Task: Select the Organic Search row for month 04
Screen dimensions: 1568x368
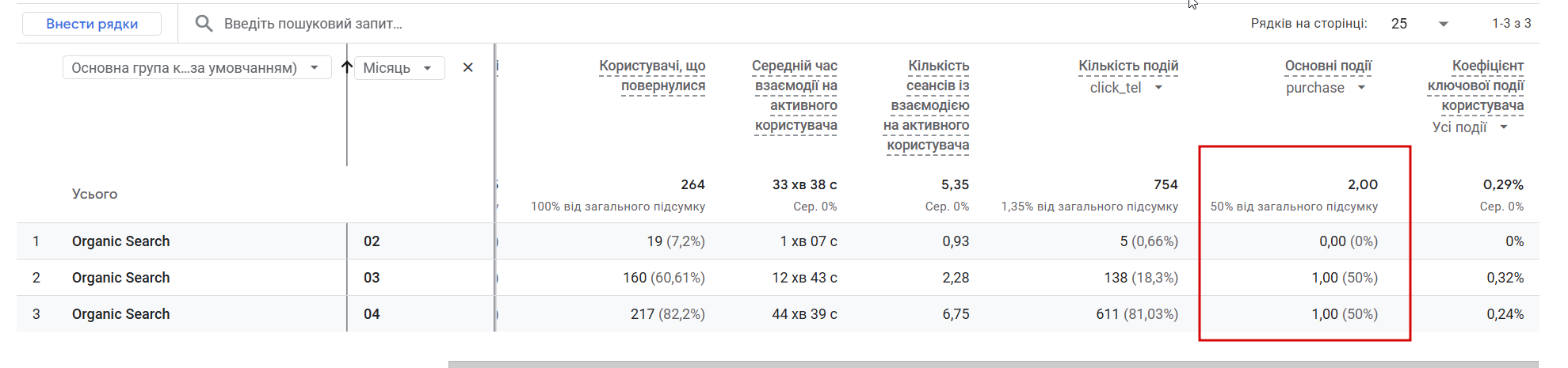Action: [x=120, y=314]
